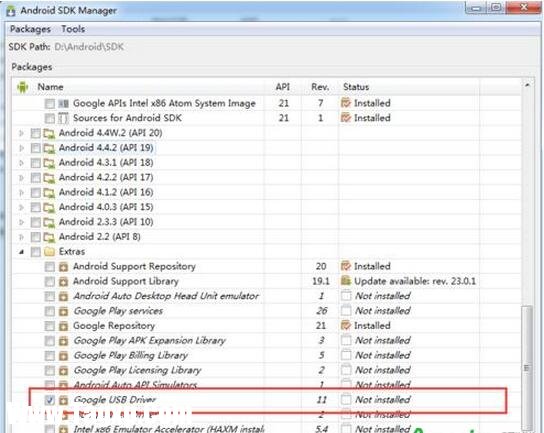Expand Android 4.3.1 (API 18) node
544x433 pixels.
[22, 163]
